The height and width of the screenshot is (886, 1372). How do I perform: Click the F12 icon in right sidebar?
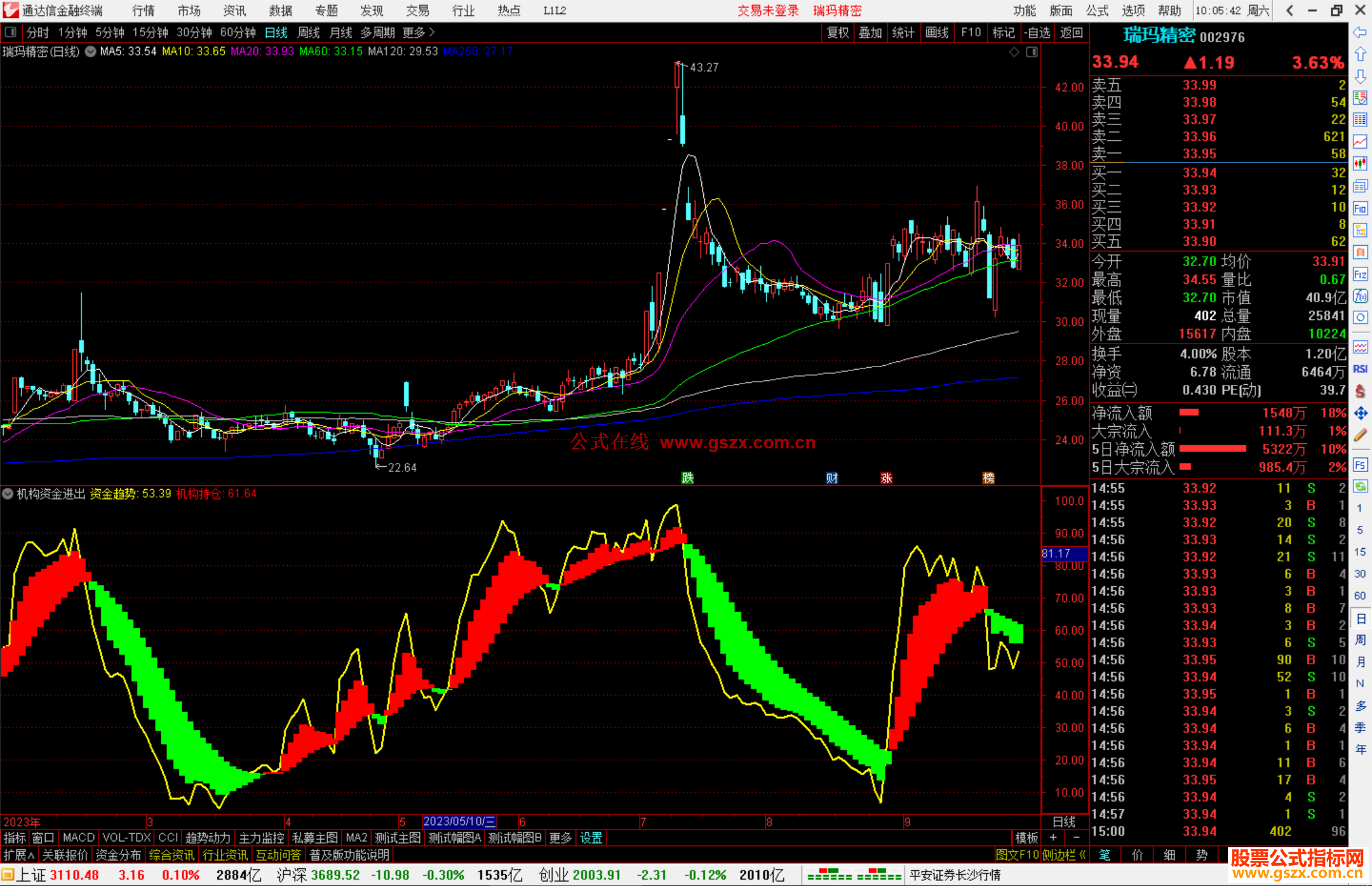click(x=1360, y=274)
